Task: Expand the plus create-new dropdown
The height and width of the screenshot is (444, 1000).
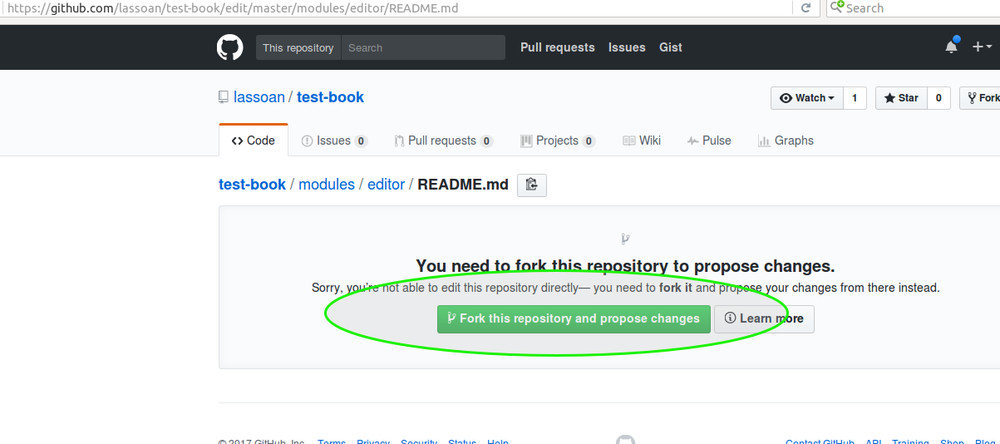Action: point(981,47)
